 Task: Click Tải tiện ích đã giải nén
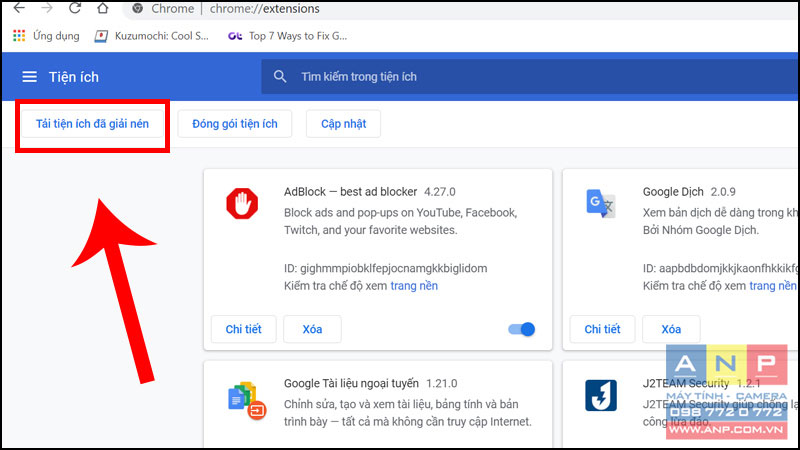tap(92, 124)
